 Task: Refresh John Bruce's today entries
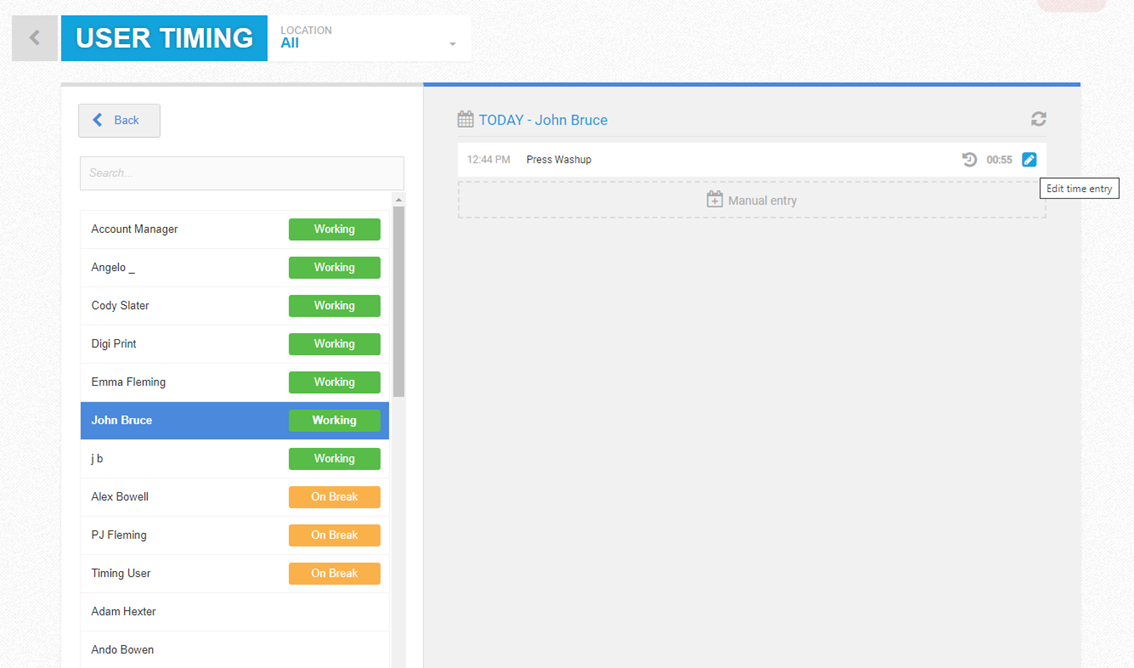click(1039, 119)
